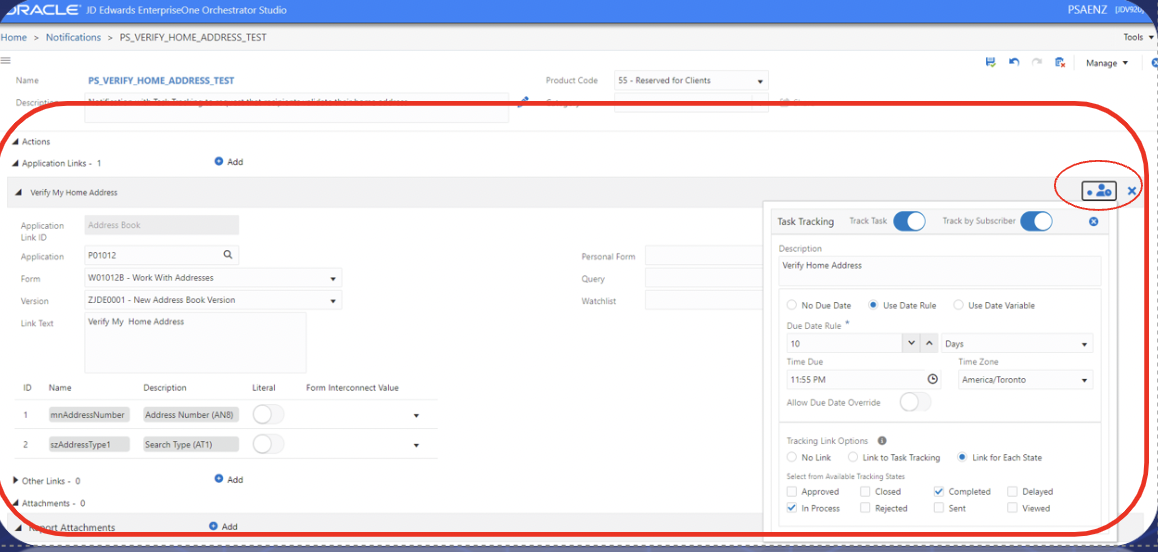Click the Watchlist field
Image resolution: width=1158 pixels, height=552 pixels.
704,301
